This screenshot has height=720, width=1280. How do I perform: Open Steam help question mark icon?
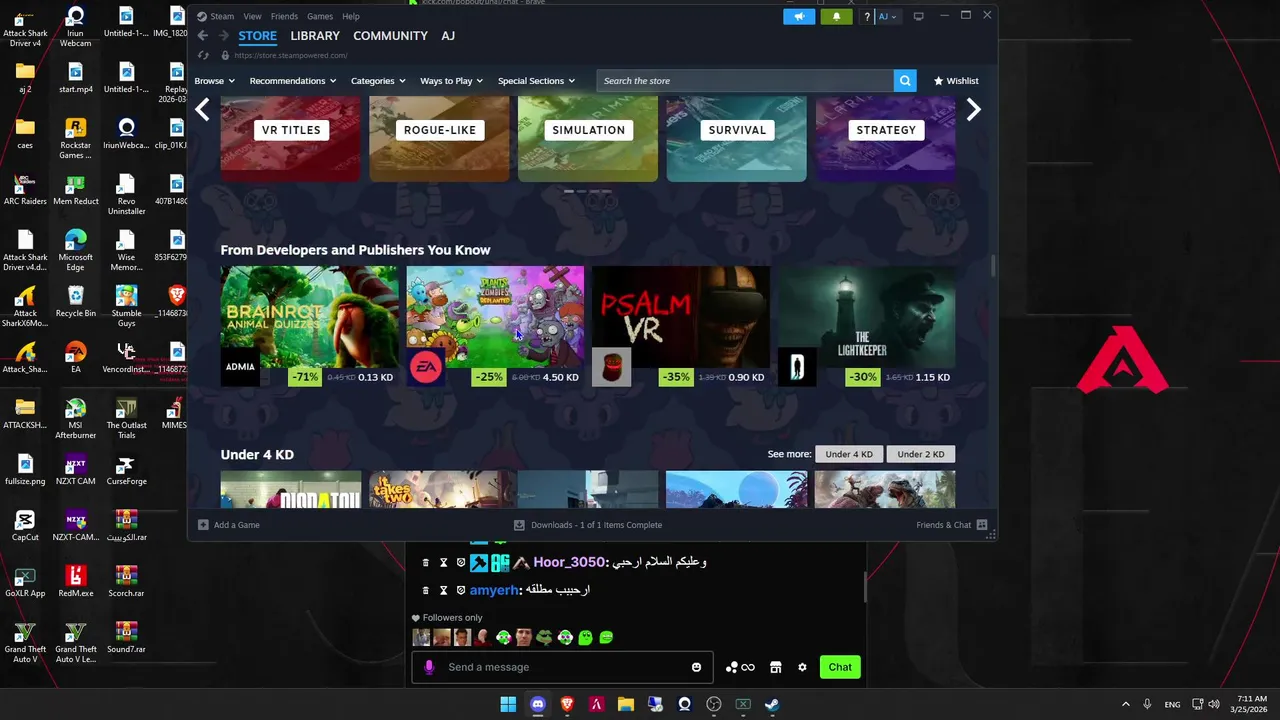[867, 16]
